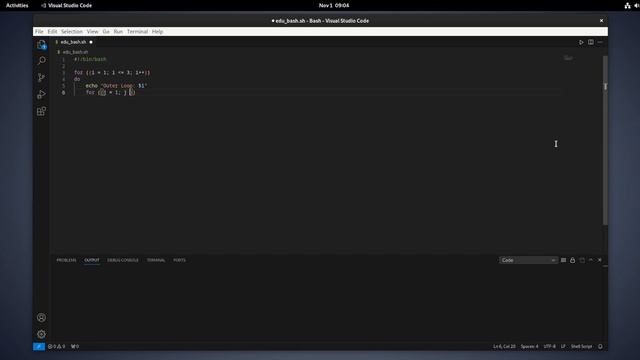Image resolution: width=640 pixels, height=360 pixels.
Task: Open the Source Control view
Action: [x=41, y=78]
